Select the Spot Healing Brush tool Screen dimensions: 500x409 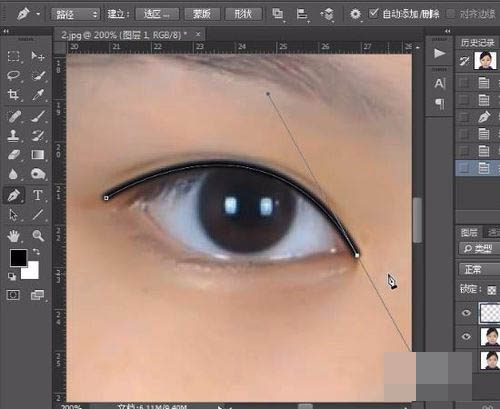[x=13, y=116]
